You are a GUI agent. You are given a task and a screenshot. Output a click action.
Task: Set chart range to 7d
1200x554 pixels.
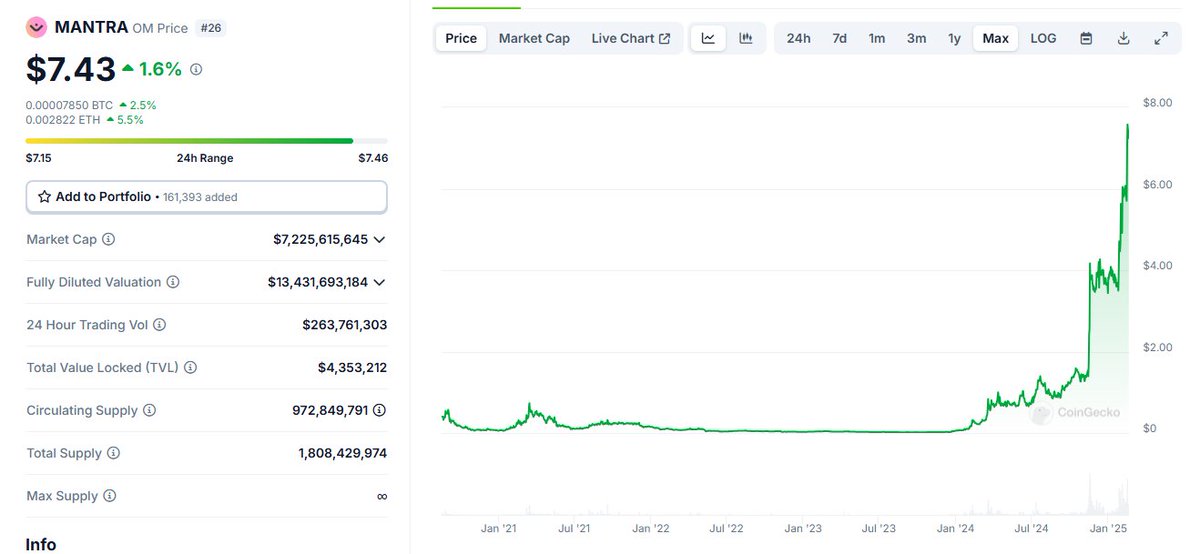coord(840,38)
